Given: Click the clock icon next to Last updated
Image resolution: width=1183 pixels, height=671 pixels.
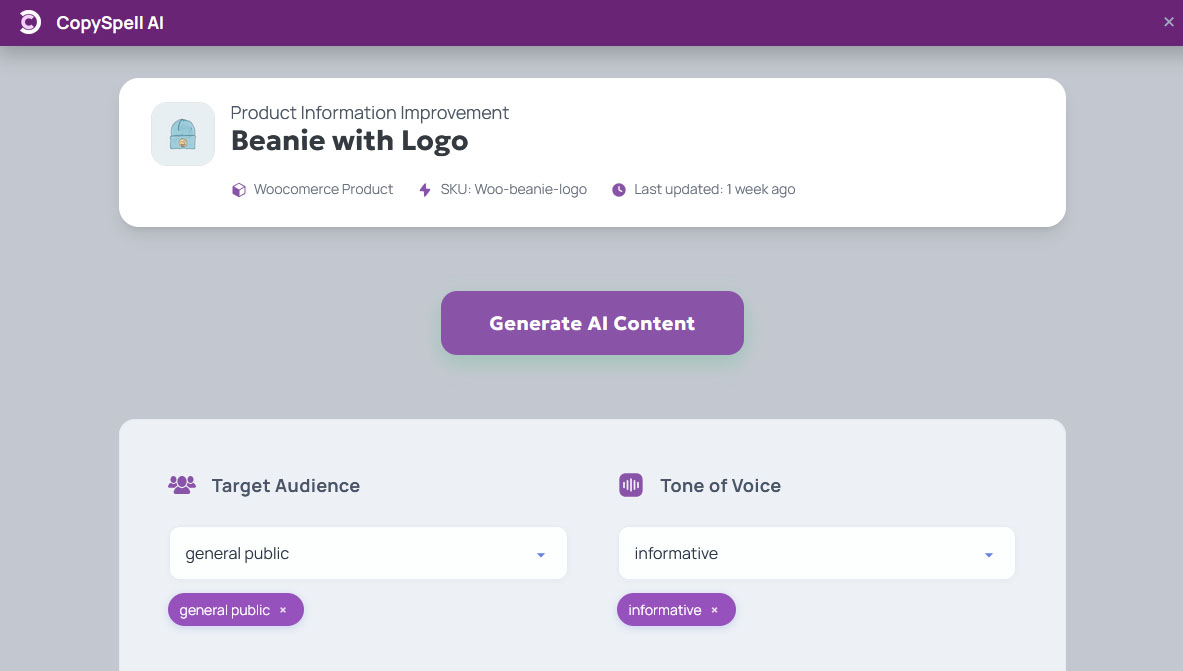Looking at the screenshot, I should pos(619,190).
